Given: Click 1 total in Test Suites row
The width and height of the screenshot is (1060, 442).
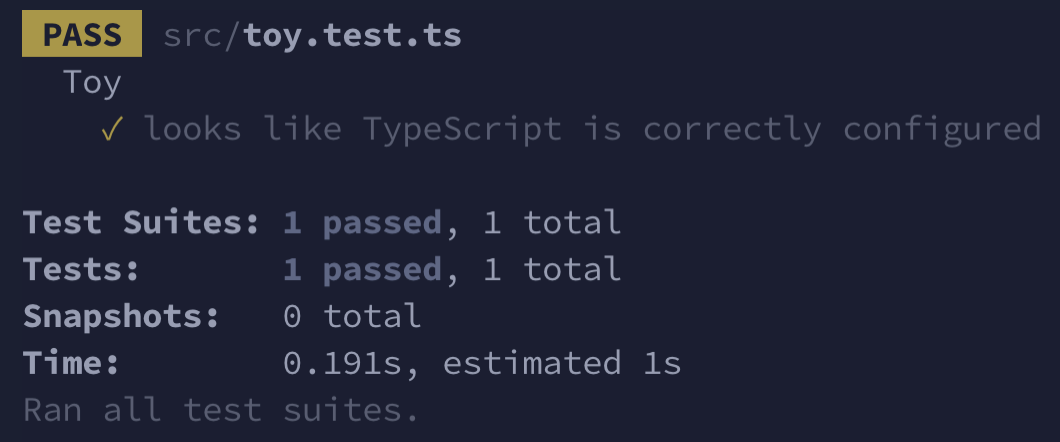Looking at the screenshot, I should point(552,222).
